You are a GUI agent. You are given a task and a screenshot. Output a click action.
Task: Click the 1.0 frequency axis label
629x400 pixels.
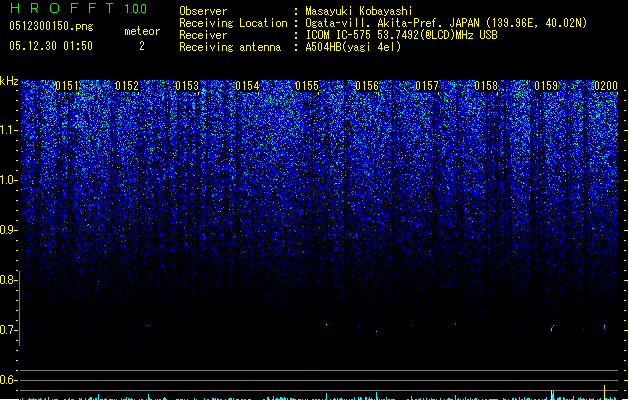[x=8, y=180]
